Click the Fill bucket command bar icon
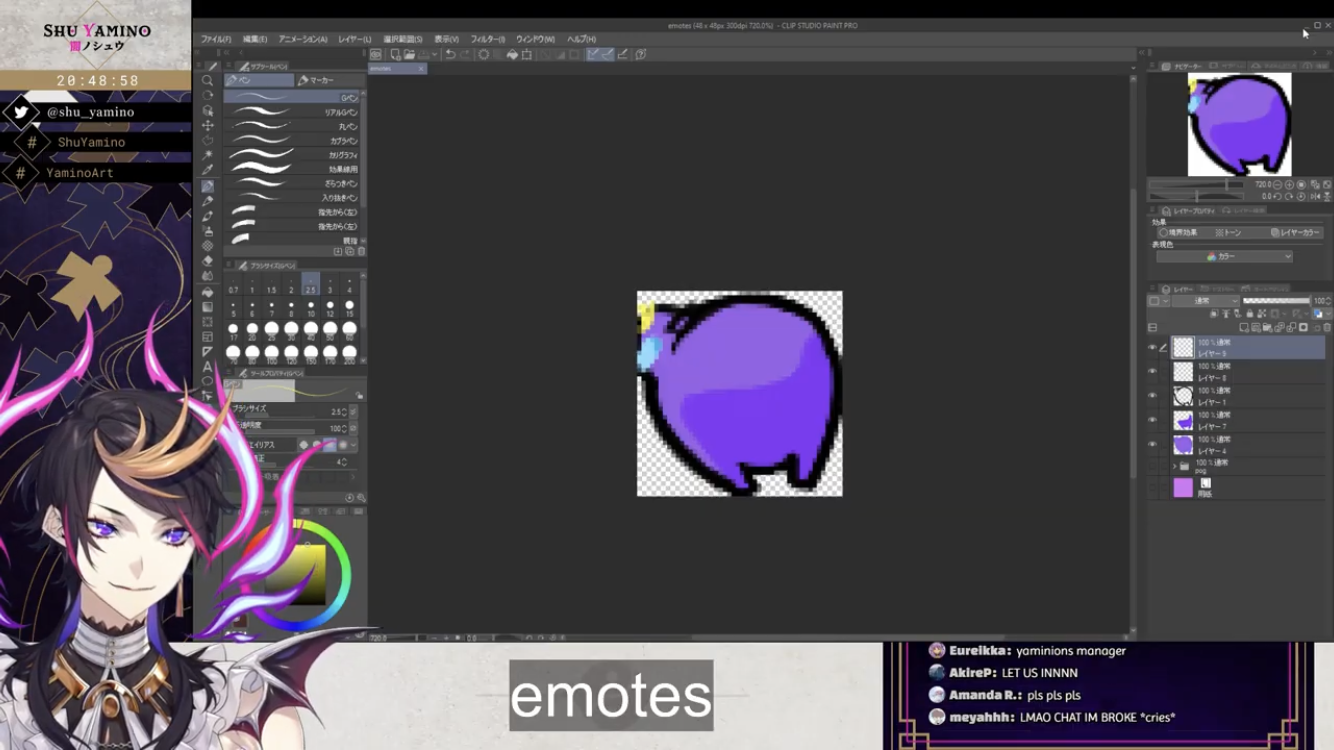This screenshot has width=1334, height=750. coord(512,54)
